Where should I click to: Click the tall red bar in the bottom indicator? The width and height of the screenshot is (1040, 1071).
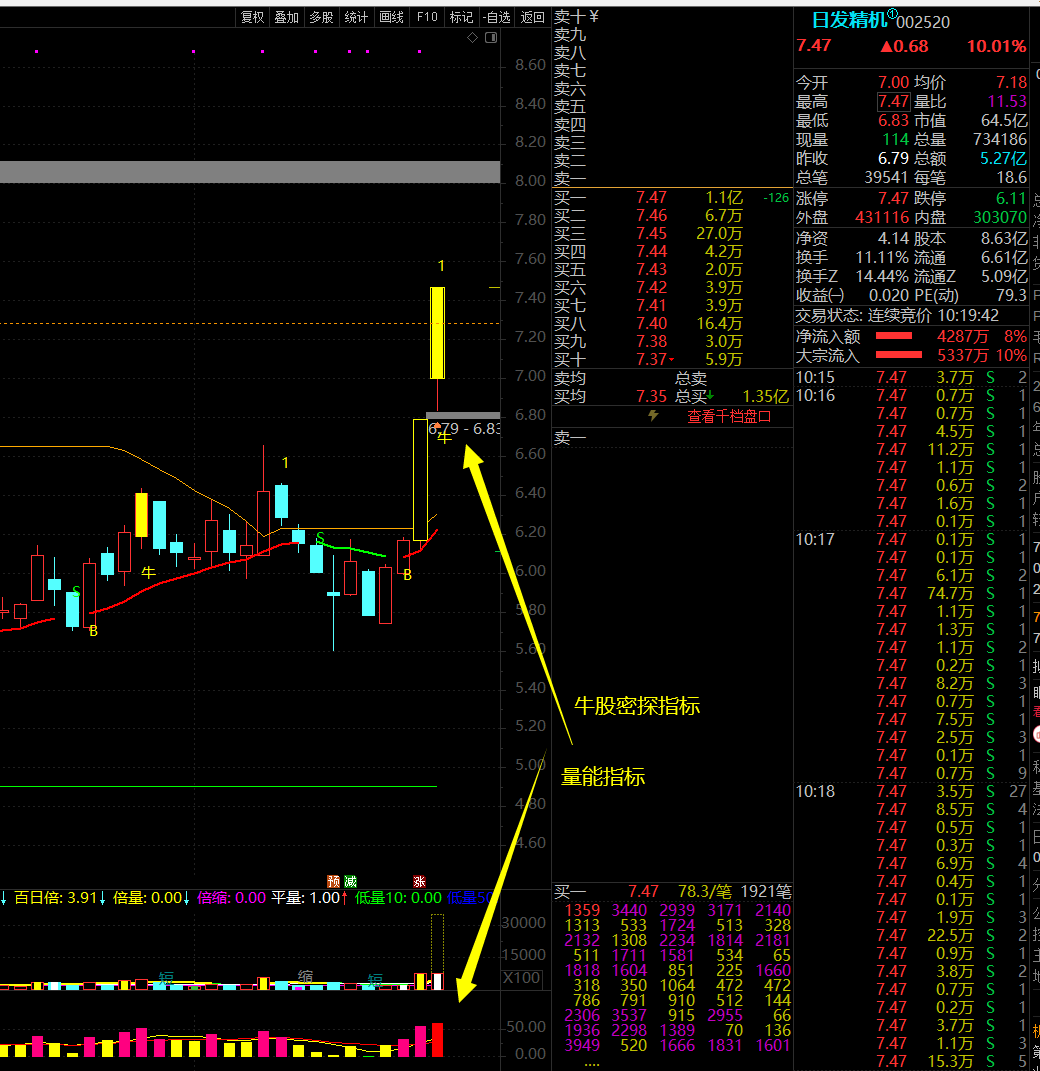click(437, 1040)
